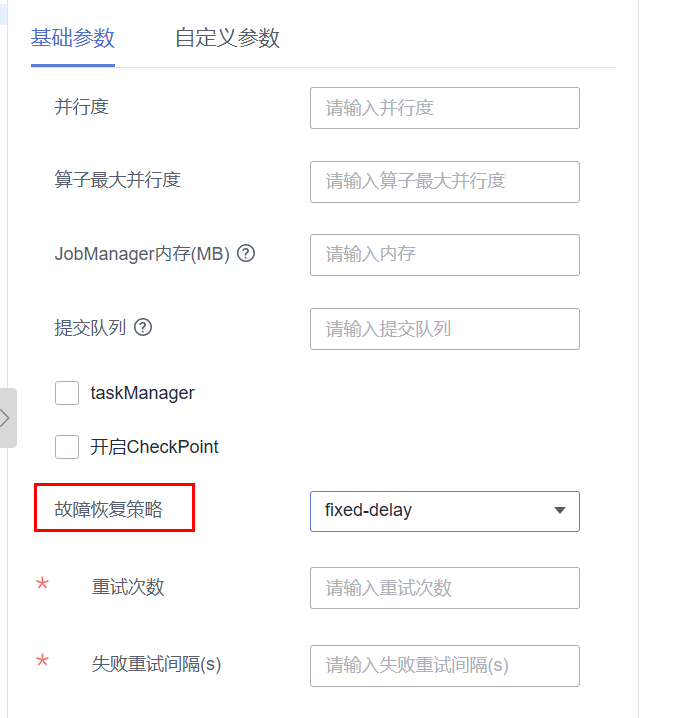Switch to the 自定义参数 tab
Screen dimensions: 679x718
pos(227,38)
